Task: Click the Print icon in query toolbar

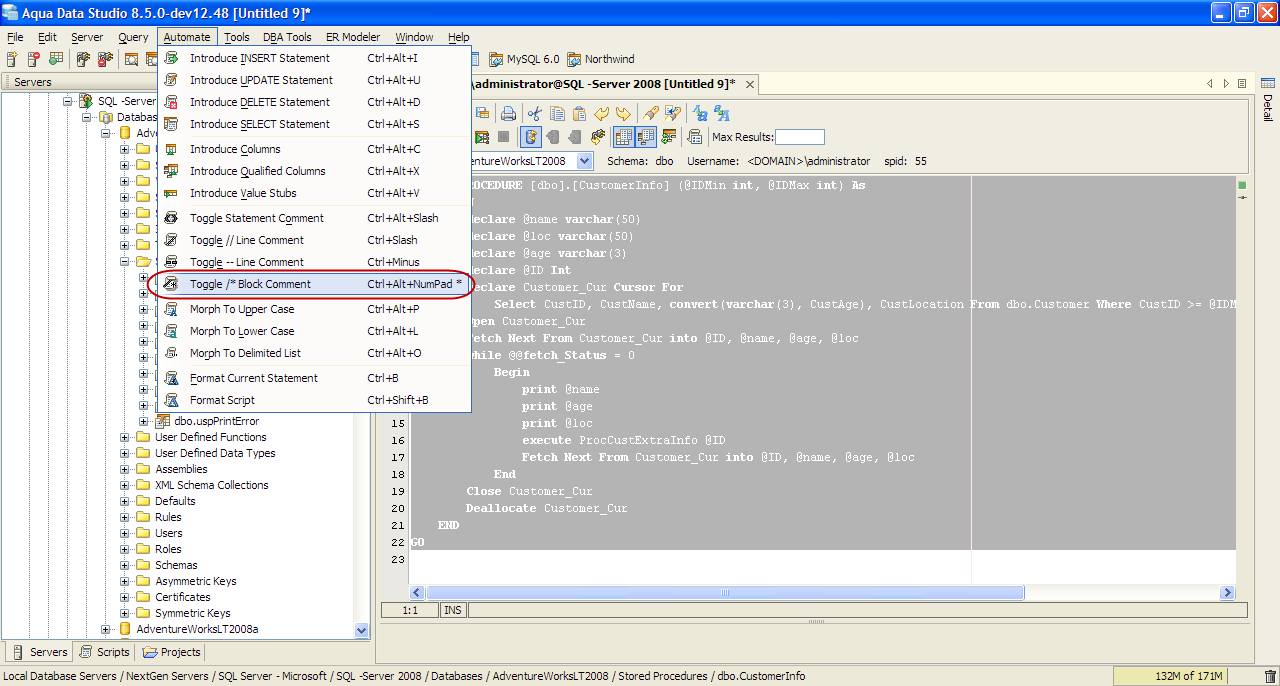Action: (508, 114)
